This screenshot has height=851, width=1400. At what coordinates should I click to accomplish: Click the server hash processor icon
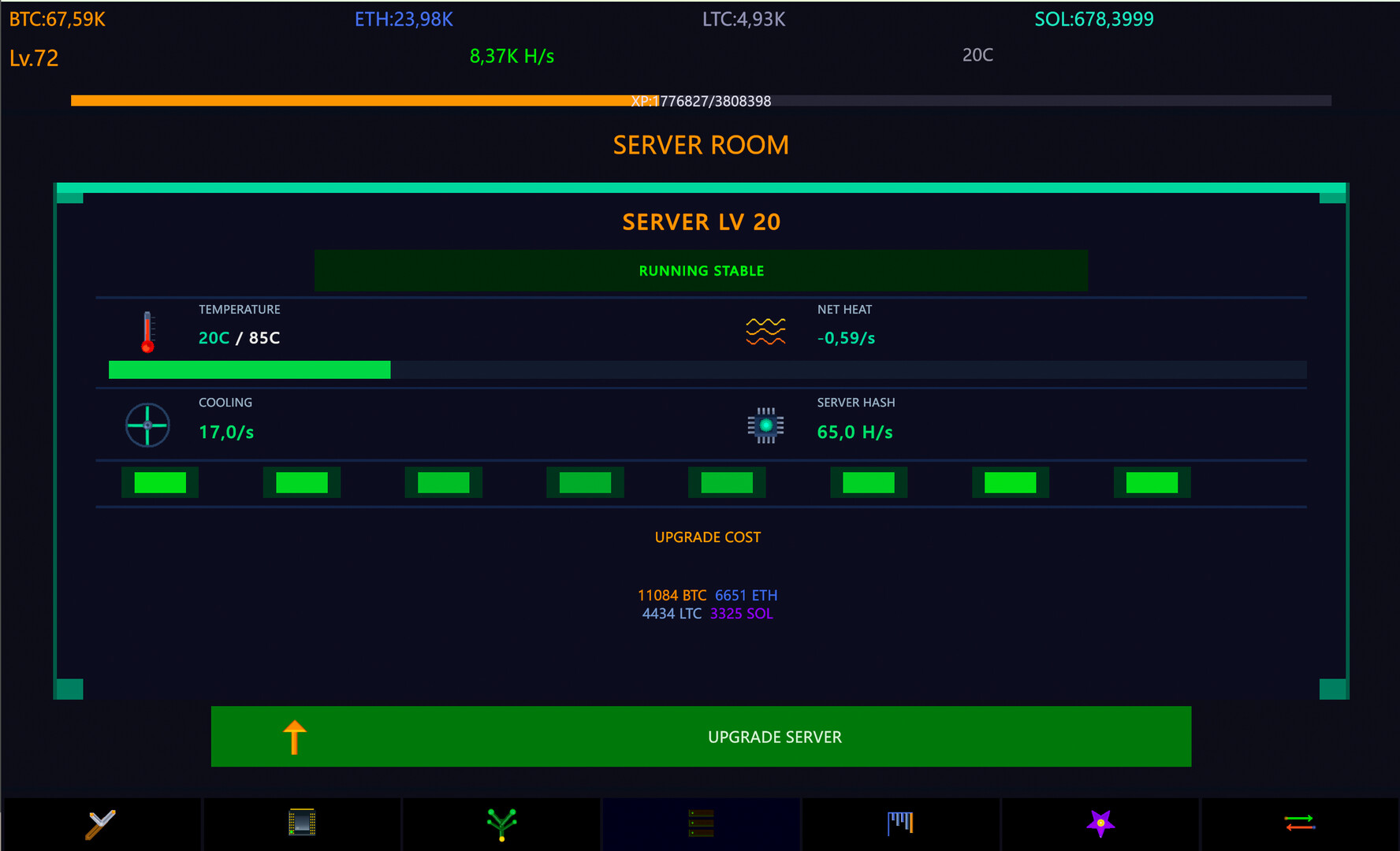pos(765,425)
